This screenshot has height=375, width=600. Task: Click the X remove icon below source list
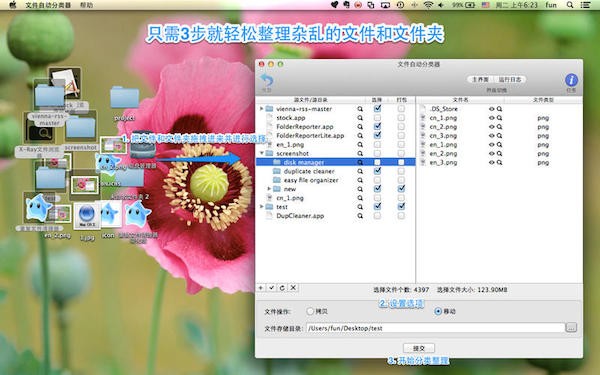tap(293, 288)
